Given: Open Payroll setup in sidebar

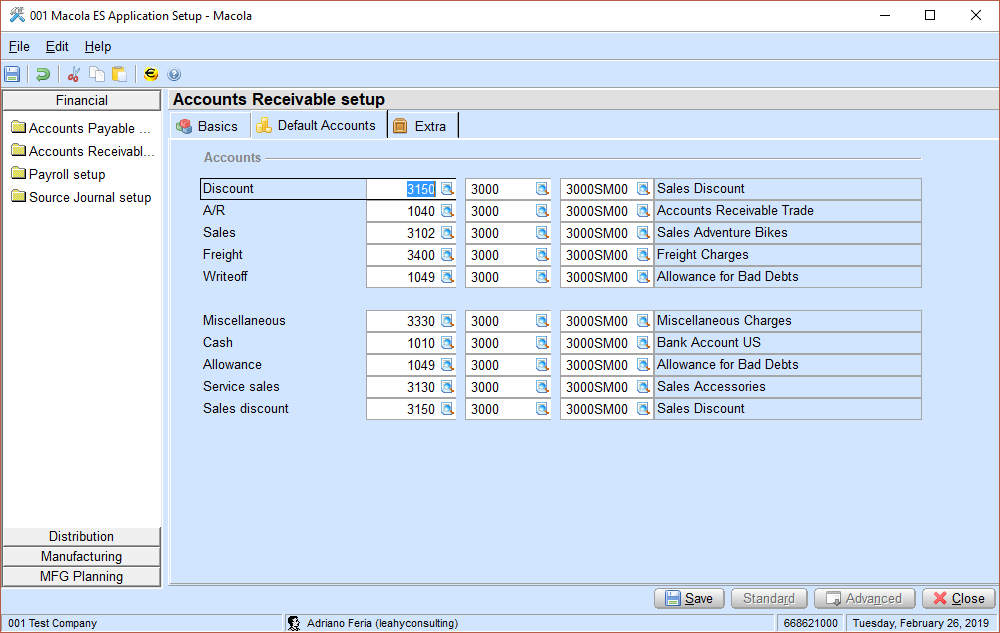Looking at the screenshot, I should click(59, 174).
